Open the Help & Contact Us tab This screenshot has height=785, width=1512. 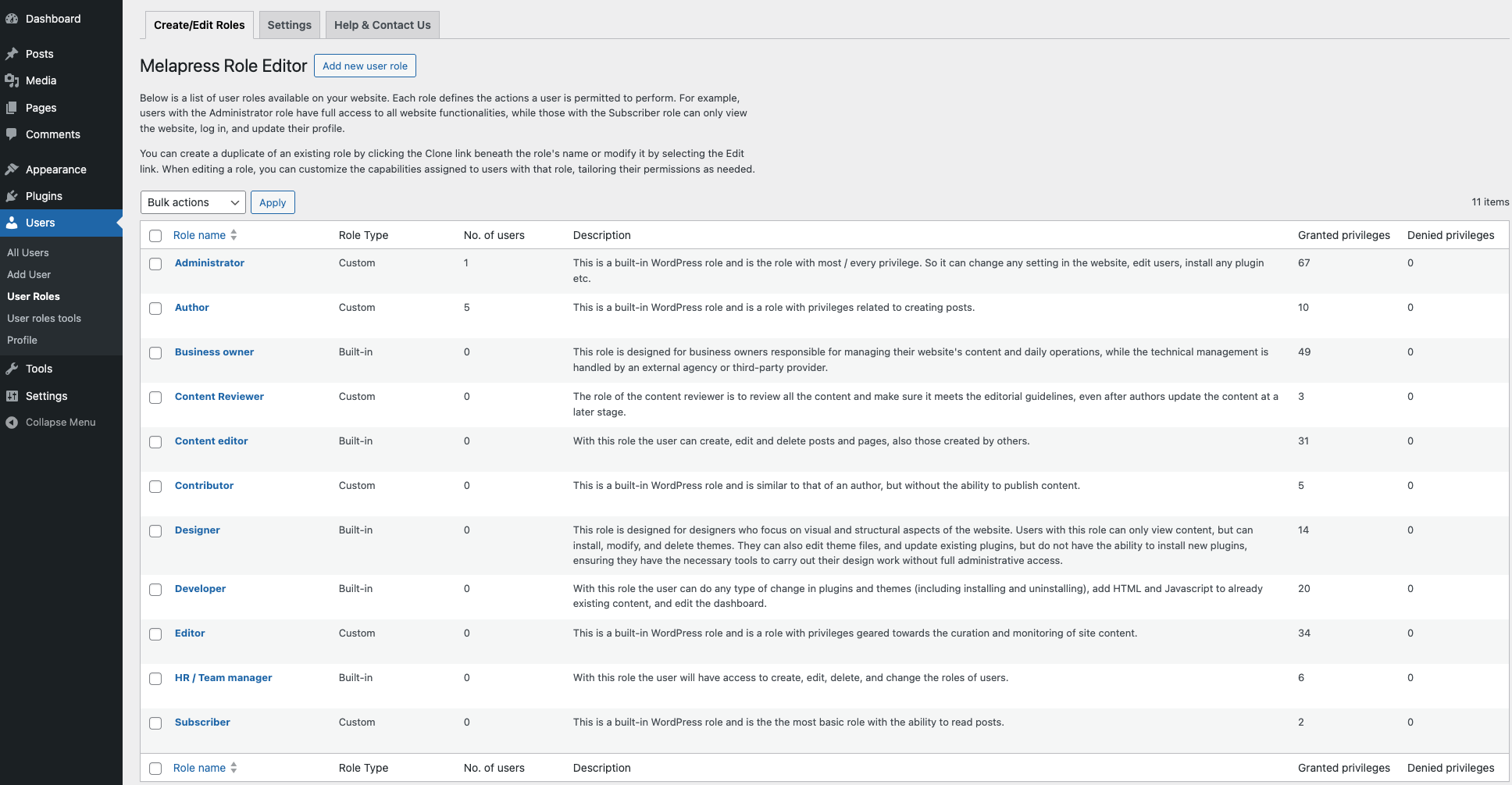pos(382,25)
